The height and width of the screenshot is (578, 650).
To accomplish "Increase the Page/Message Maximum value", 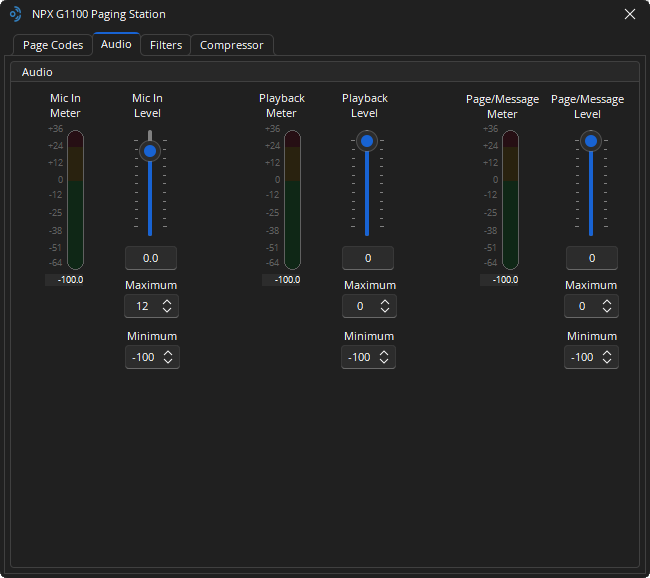I will 607,302.
